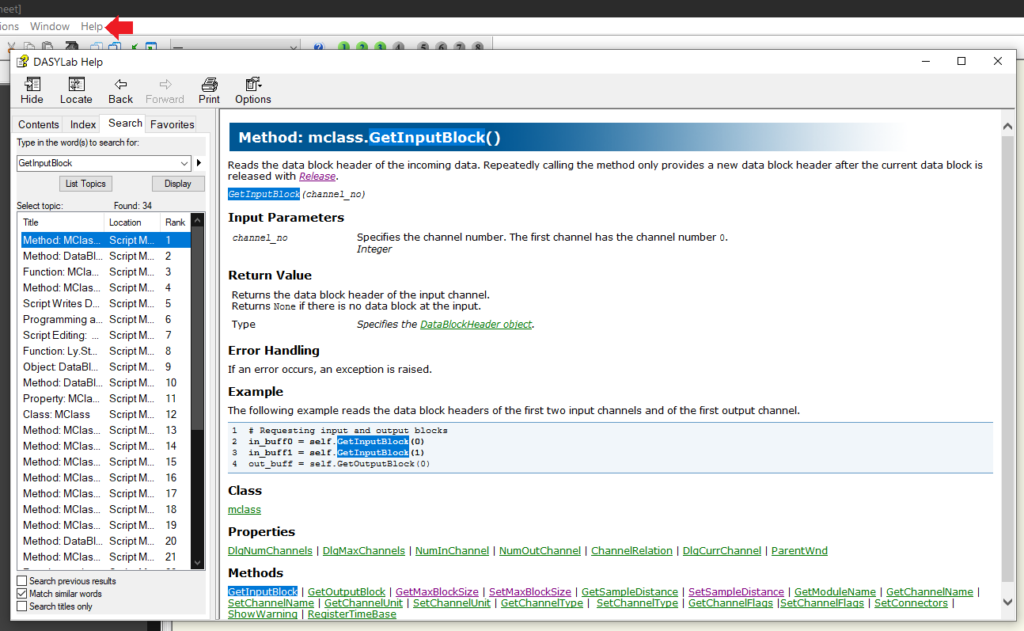This screenshot has width=1024, height=631.
Task: Click the content pane vertical scrollbar
Action: (x=1007, y=357)
